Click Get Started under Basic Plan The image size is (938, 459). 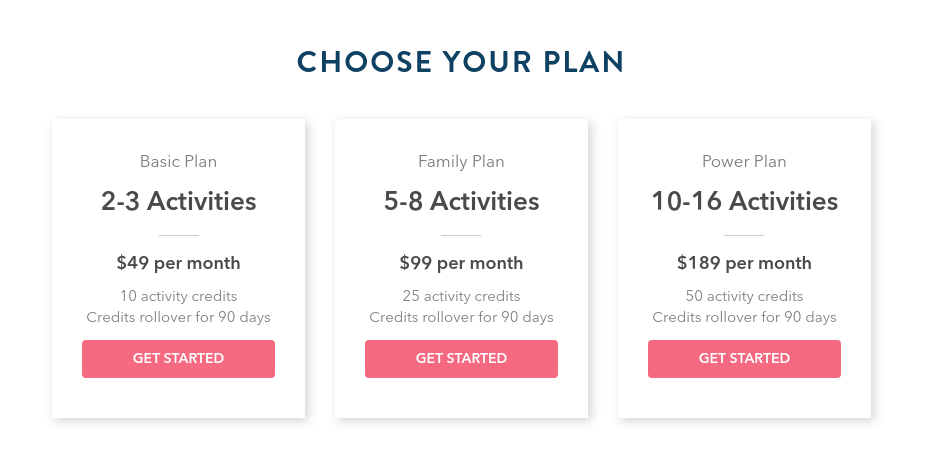(178, 358)
